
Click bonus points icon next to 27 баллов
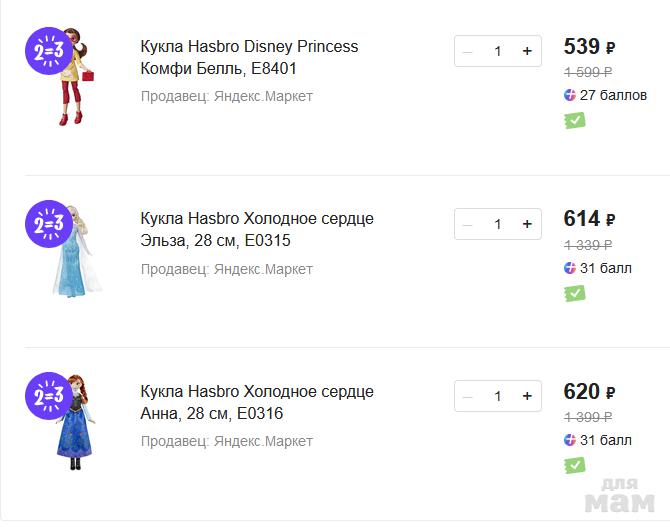[x=570, y=95]
